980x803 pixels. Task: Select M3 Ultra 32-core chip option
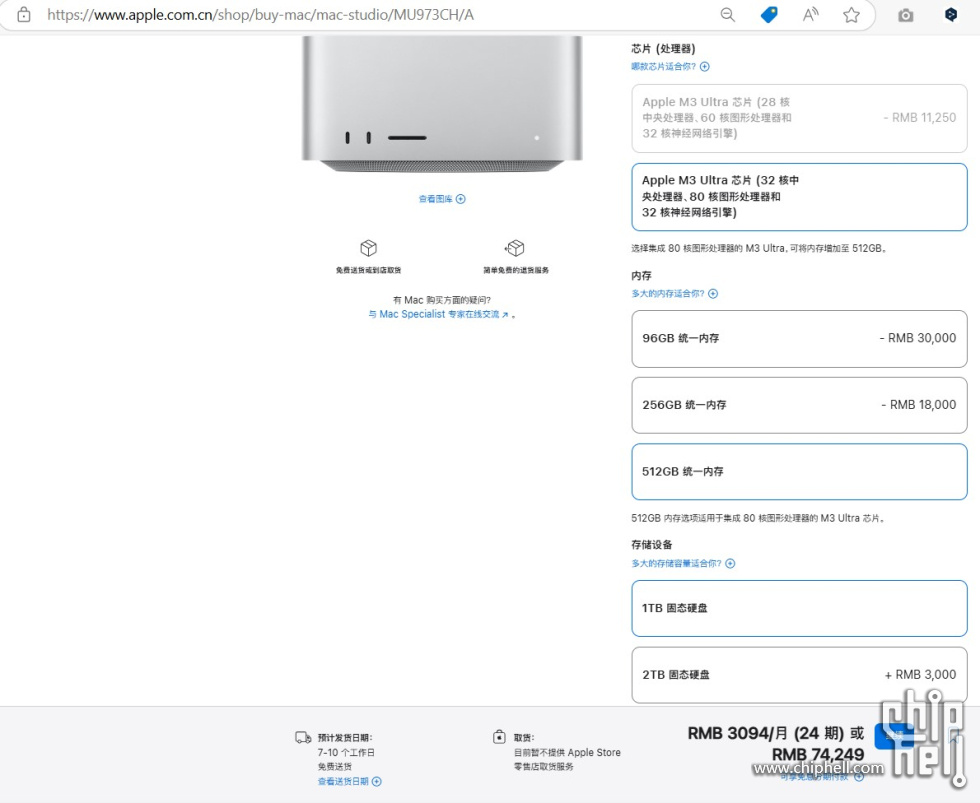click(x=799, y=197)
